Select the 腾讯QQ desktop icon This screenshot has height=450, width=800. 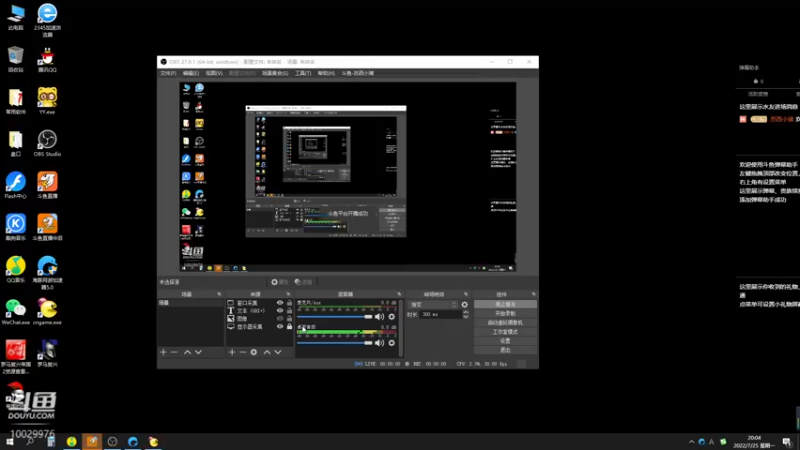(x=47, y=59)
